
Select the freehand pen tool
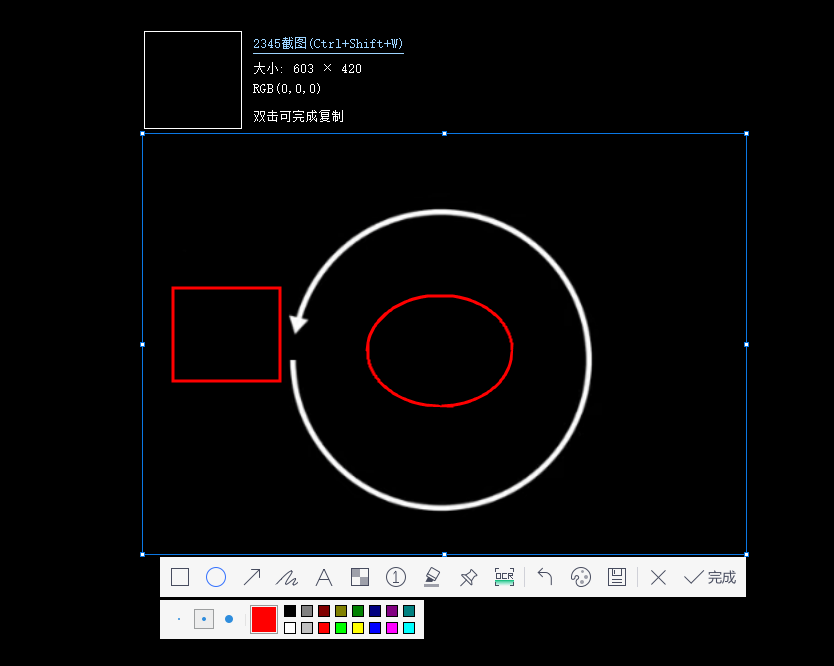288,577
